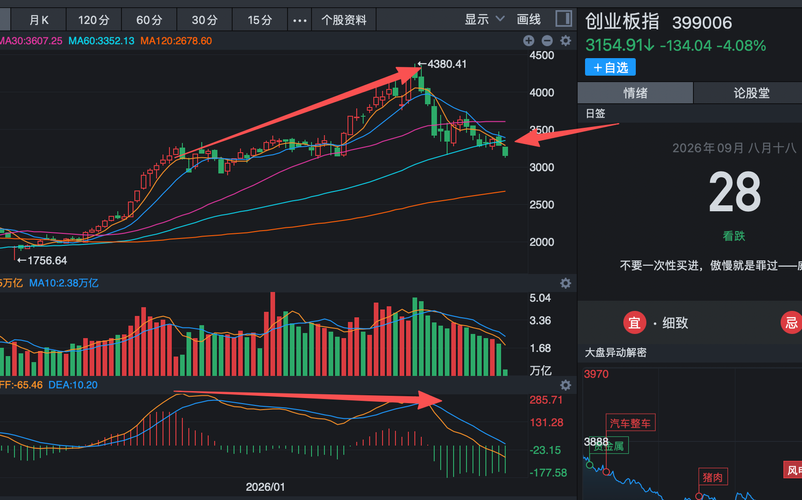
Task: Click the DEA:10.20 indicator label
Action: [73, 385]
